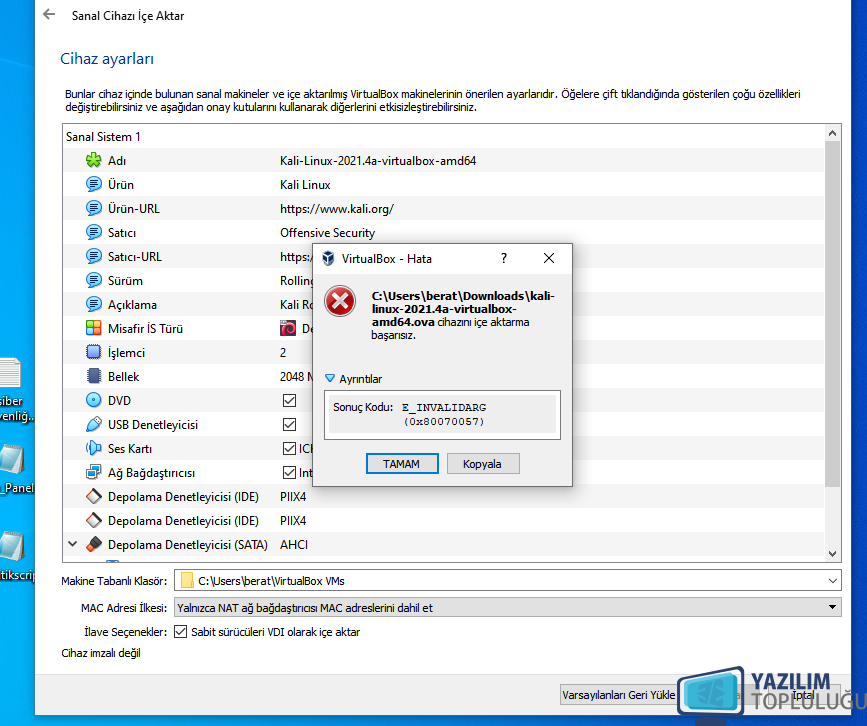Open the Makine Tabanlı Klasör dropdown
The height and width of the screenshot is (726, 867).
(832, 581)
